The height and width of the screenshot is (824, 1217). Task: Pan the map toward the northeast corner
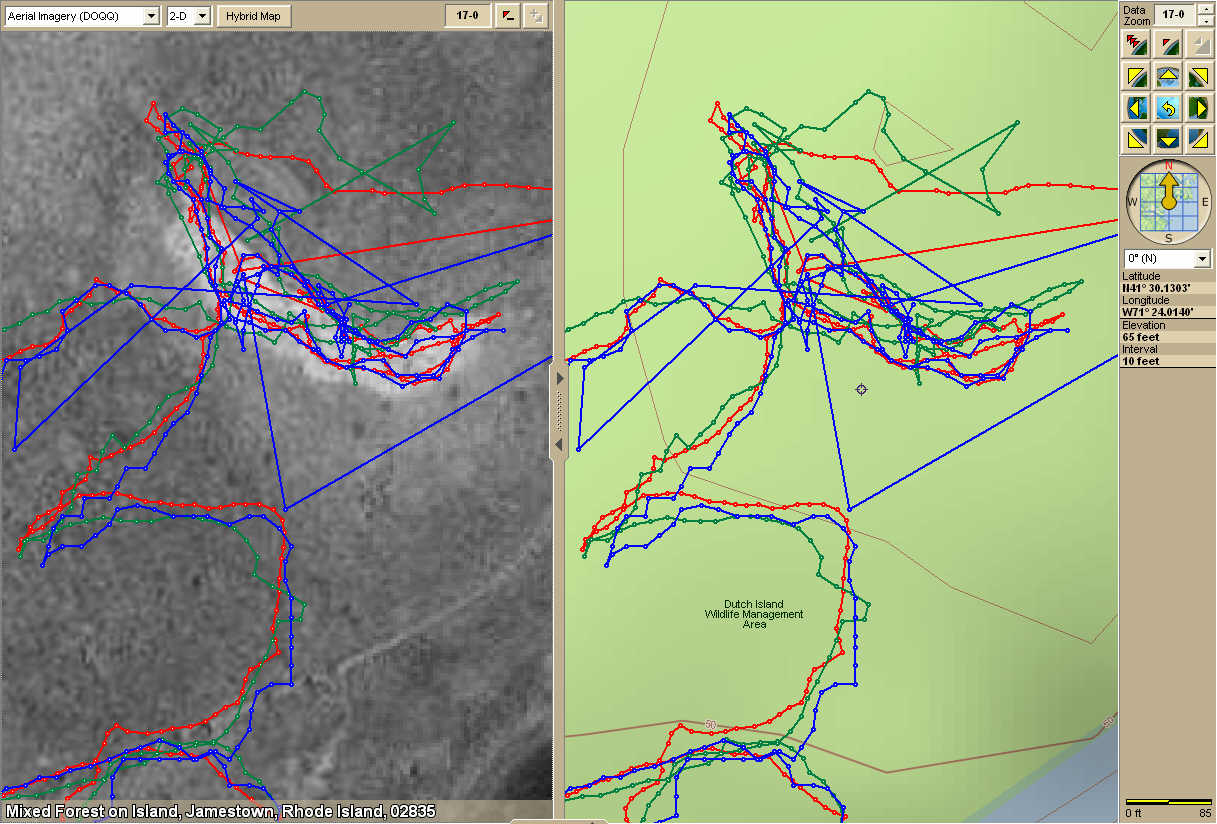point(1198,76)
